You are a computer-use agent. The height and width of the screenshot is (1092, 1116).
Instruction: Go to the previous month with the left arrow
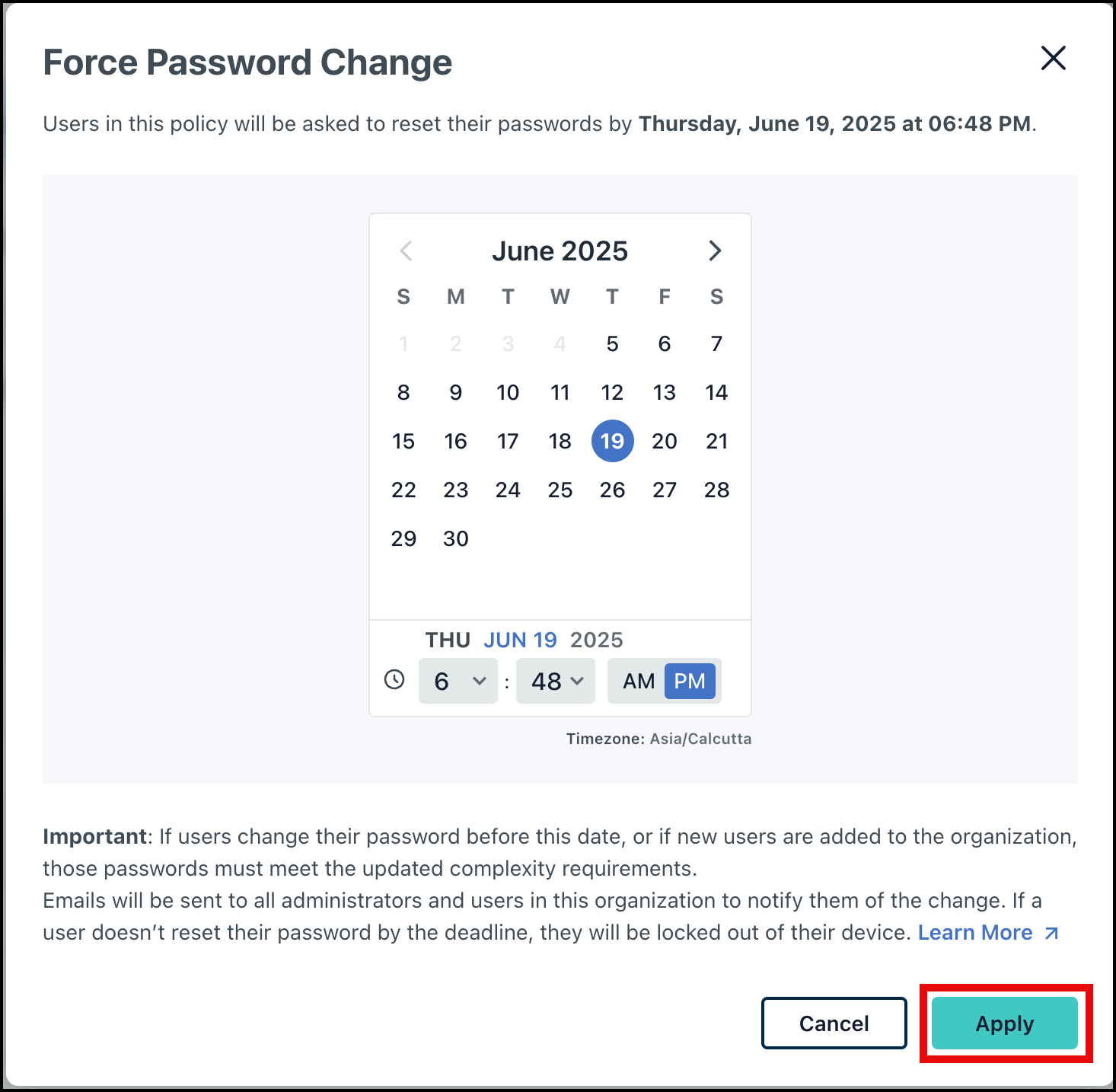(x=405, y=251)
